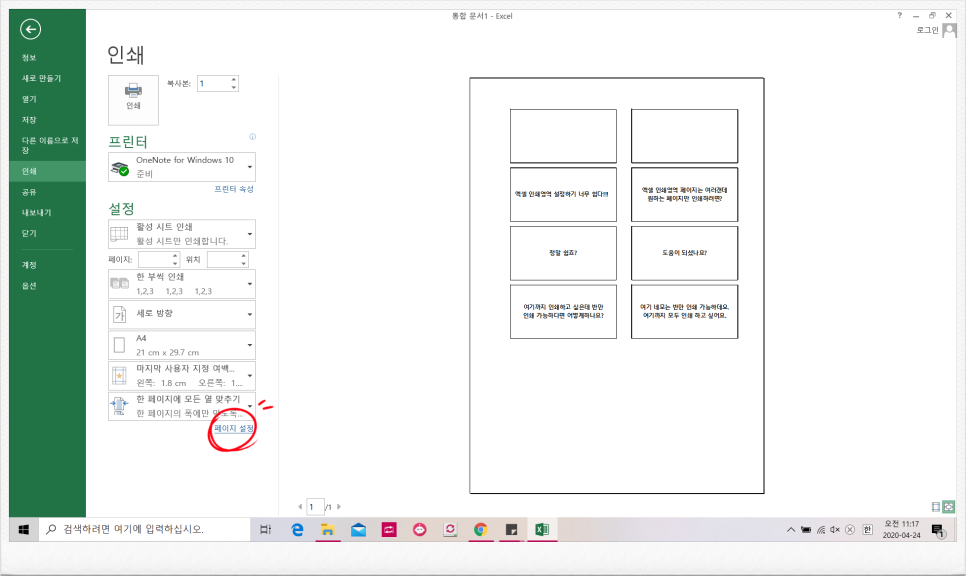Increase the 페이지 start page value
This screenshot has width=966, height=576.
(x=175, y=256)
